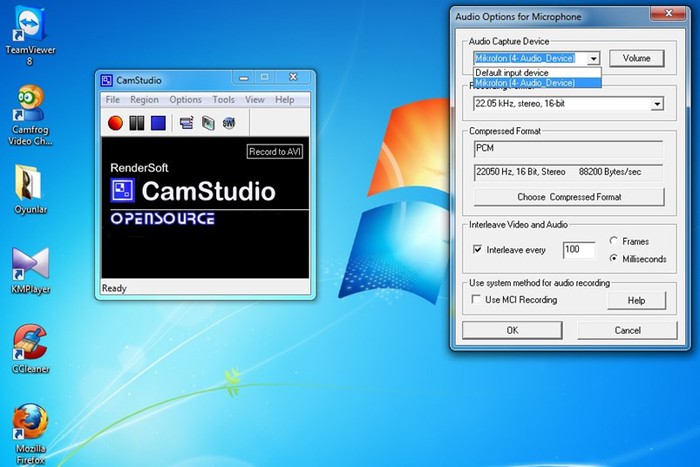This screenshot has width=700, height=467.
Task: Cancel the Audio Options dialog
Action: (627, 330)
